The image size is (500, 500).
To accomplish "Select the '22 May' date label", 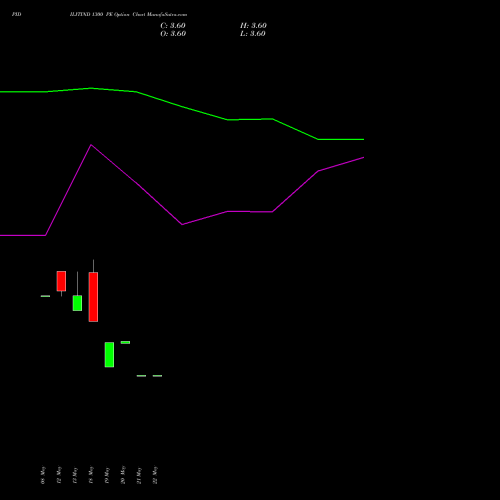I will coord(155,475).
